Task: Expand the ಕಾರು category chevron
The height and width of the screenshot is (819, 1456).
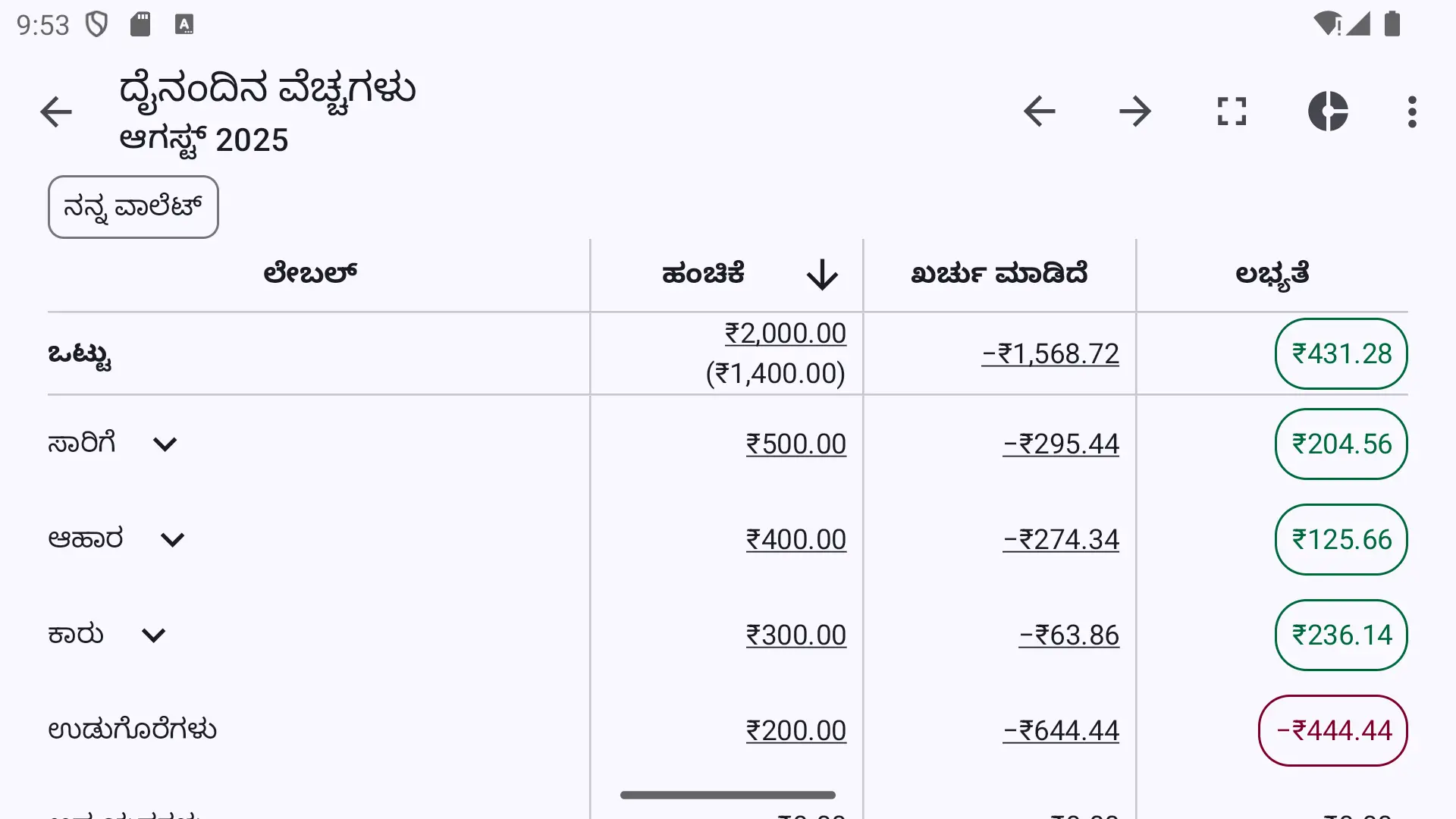Action: coord(154,635)
